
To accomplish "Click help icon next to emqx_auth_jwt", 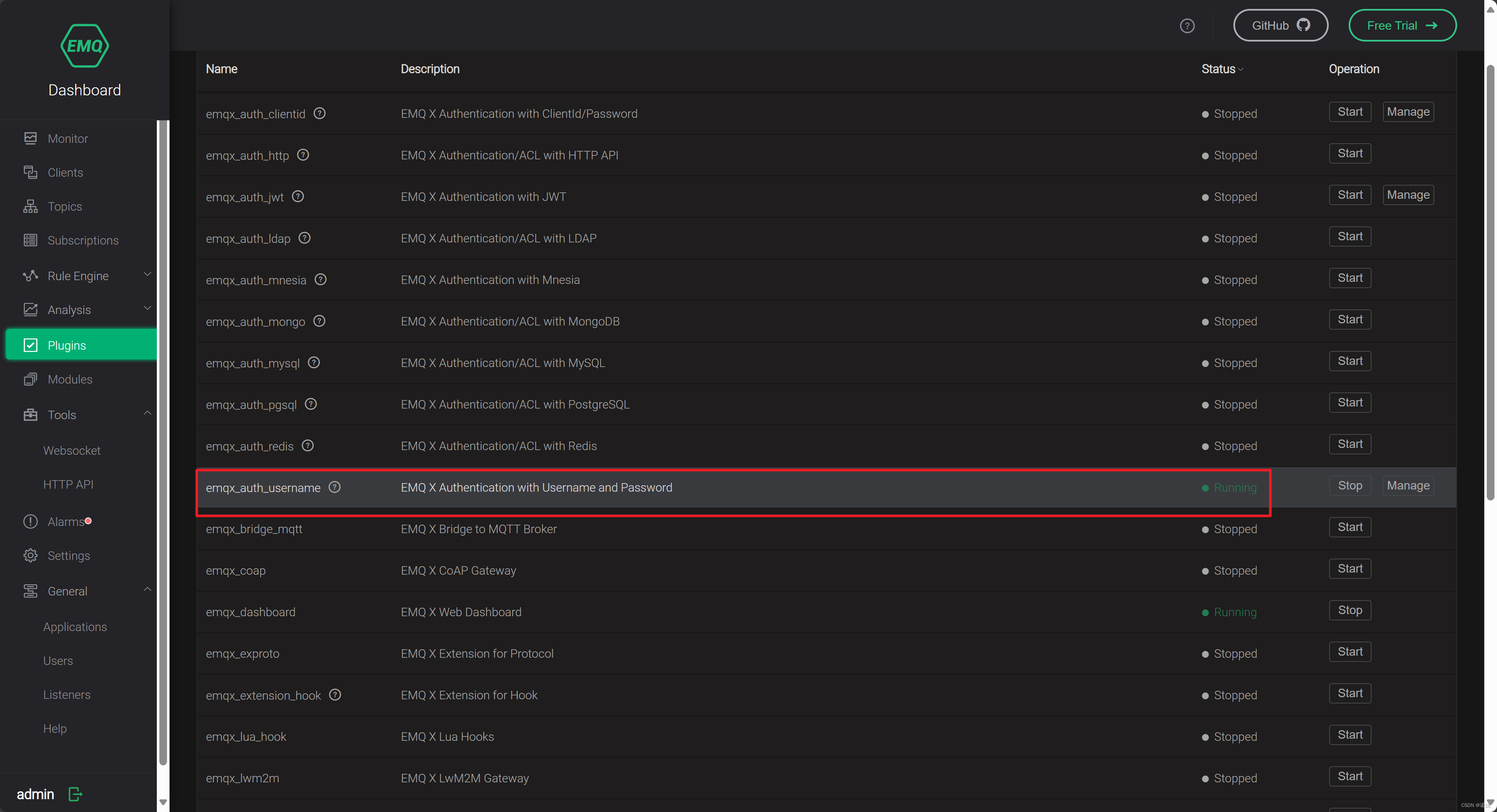I will [298, 197].
